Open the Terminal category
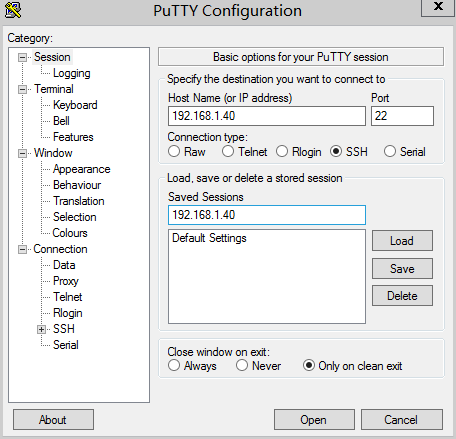Image resolution: width=456 pixels, height=439 pixels. [x=54, y=89]
